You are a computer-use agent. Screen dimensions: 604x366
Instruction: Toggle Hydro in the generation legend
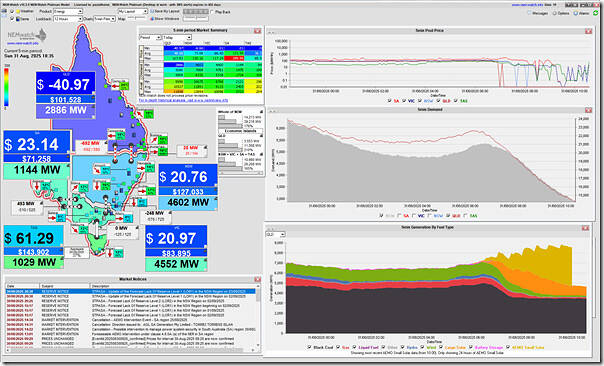(403, 348)
